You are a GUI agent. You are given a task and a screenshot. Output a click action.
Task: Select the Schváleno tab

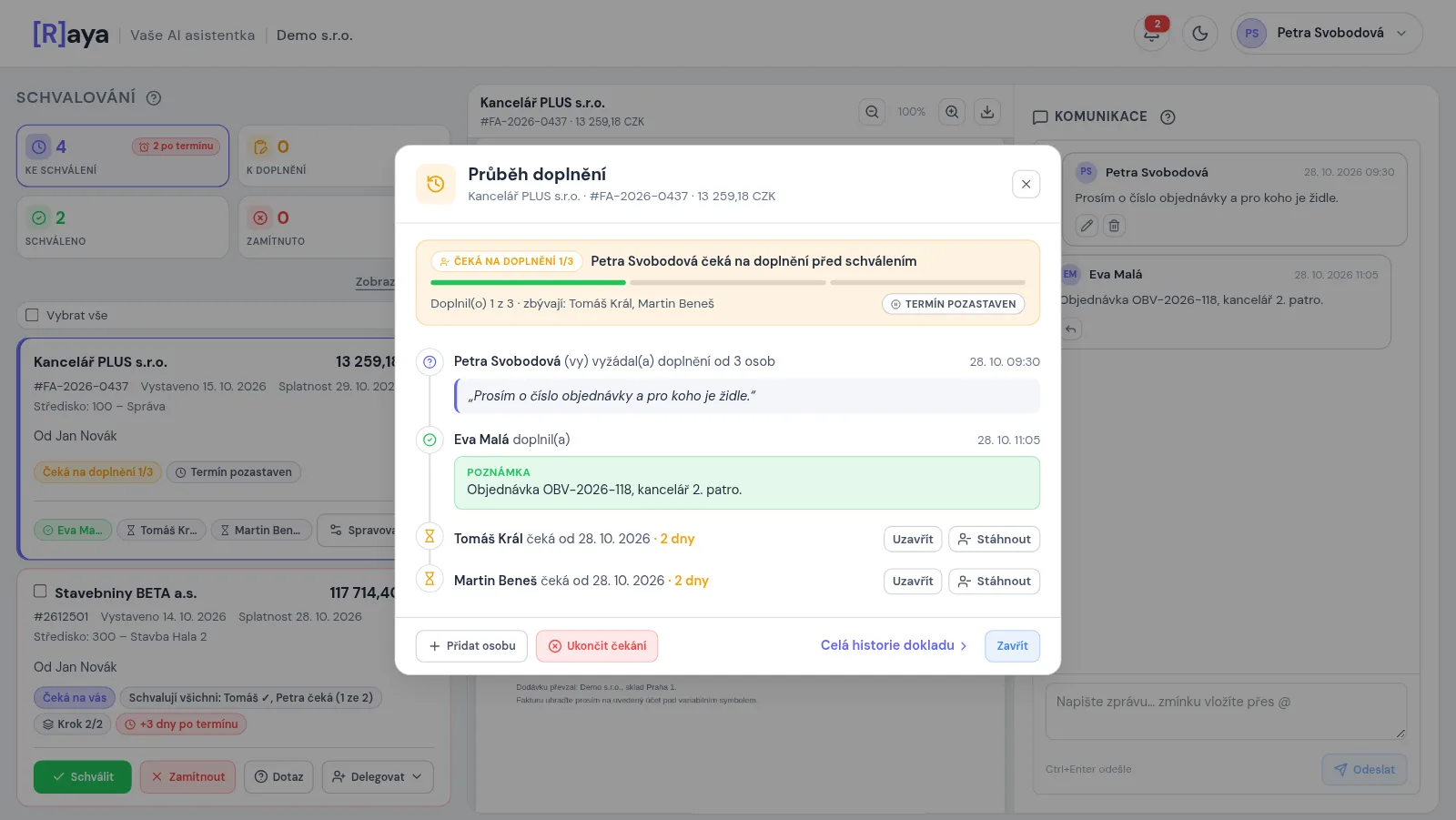(123, 228)
